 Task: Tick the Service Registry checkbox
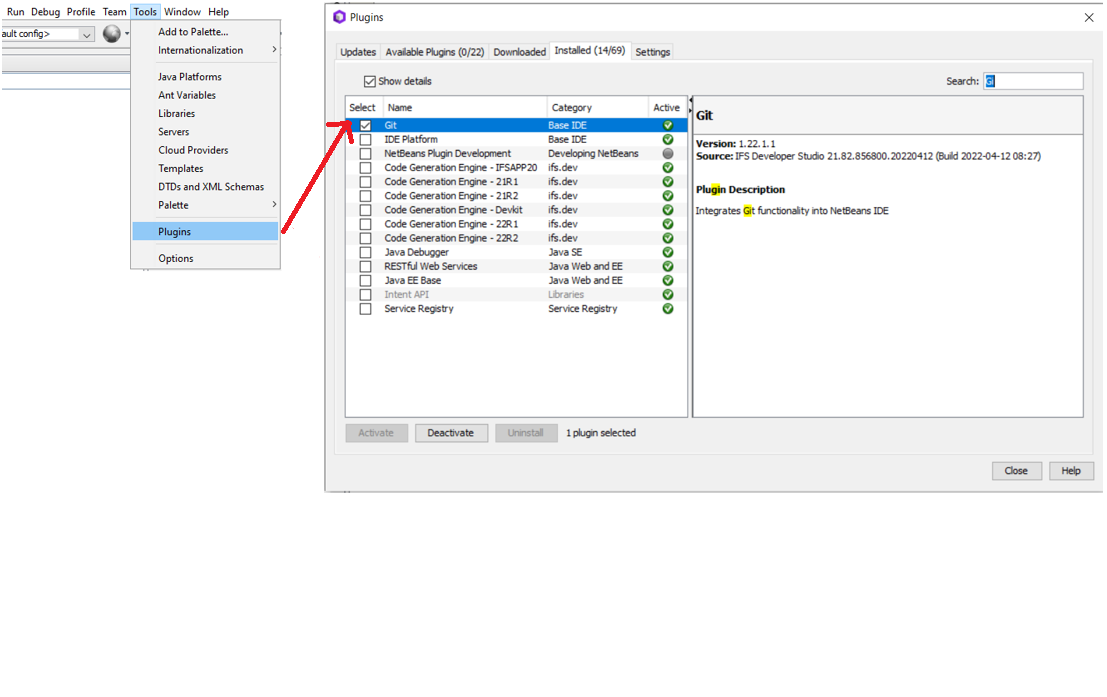(x=365, y=309)
